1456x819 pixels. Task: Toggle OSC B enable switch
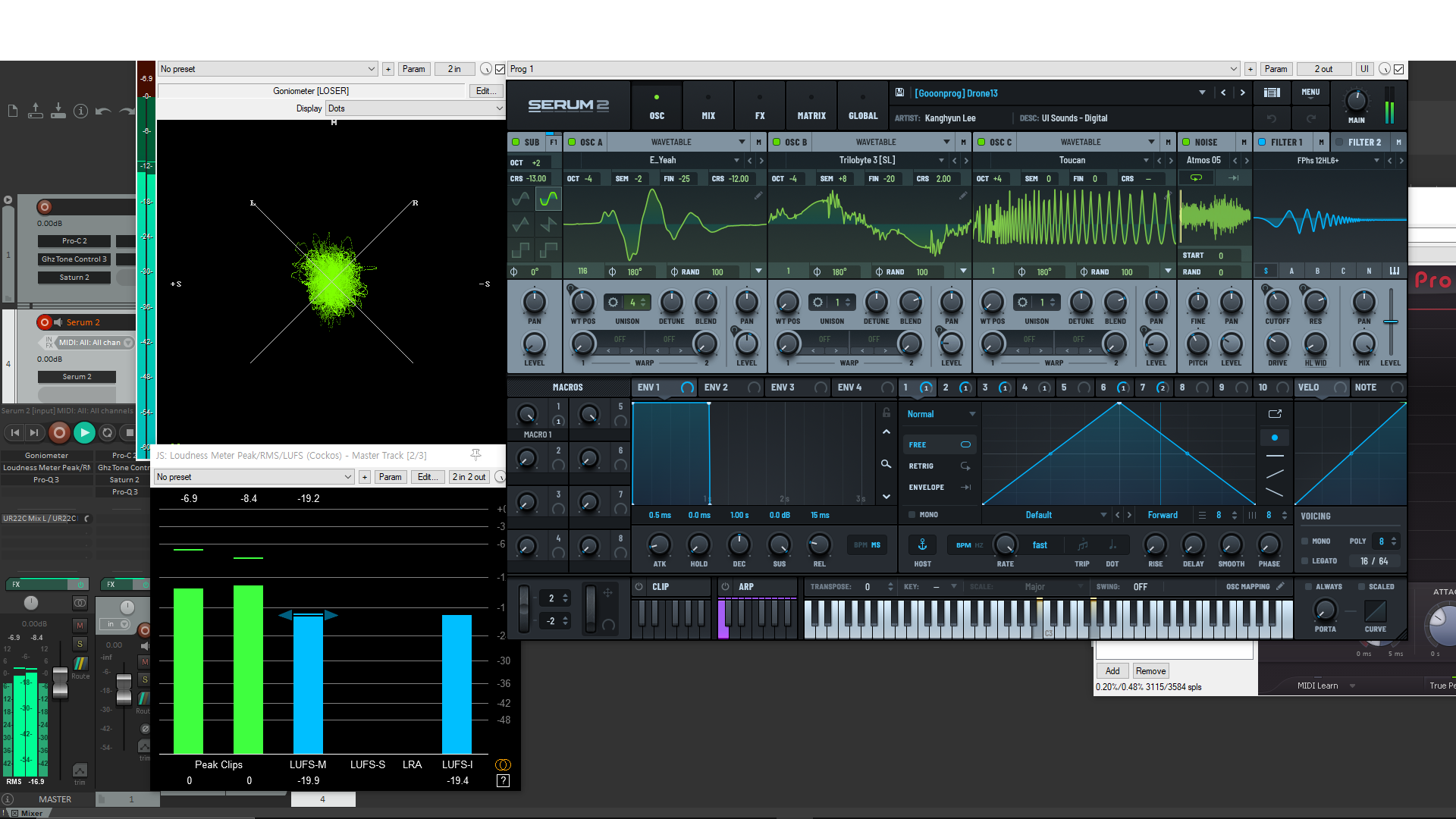point(777,142)
